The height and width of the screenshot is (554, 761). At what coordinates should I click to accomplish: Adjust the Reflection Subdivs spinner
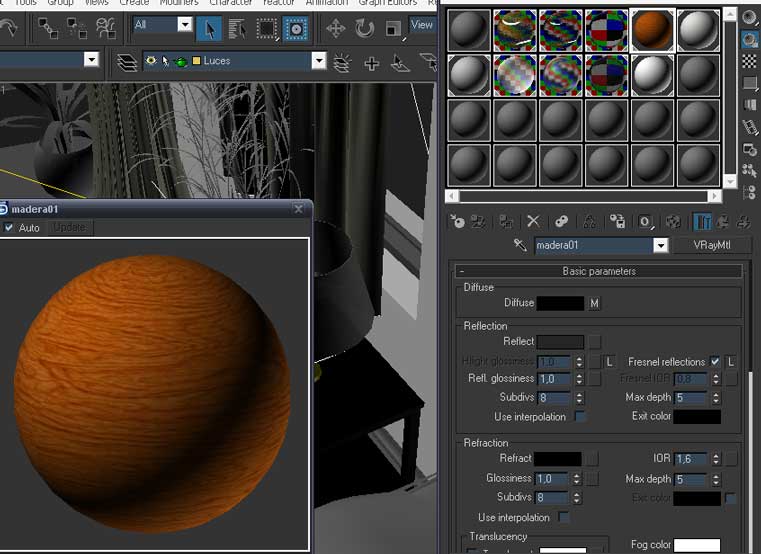coord(579,398)
